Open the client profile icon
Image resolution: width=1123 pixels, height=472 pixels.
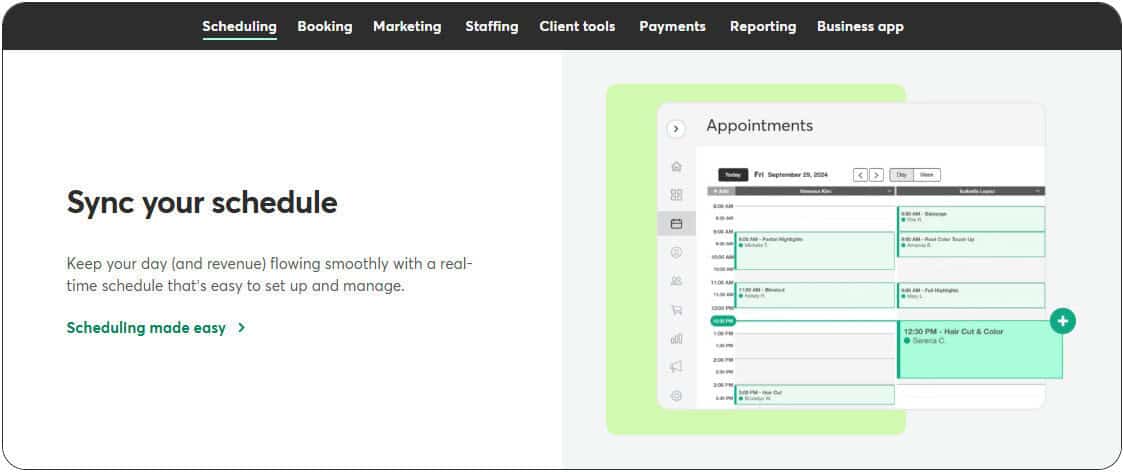pos(676,253)
